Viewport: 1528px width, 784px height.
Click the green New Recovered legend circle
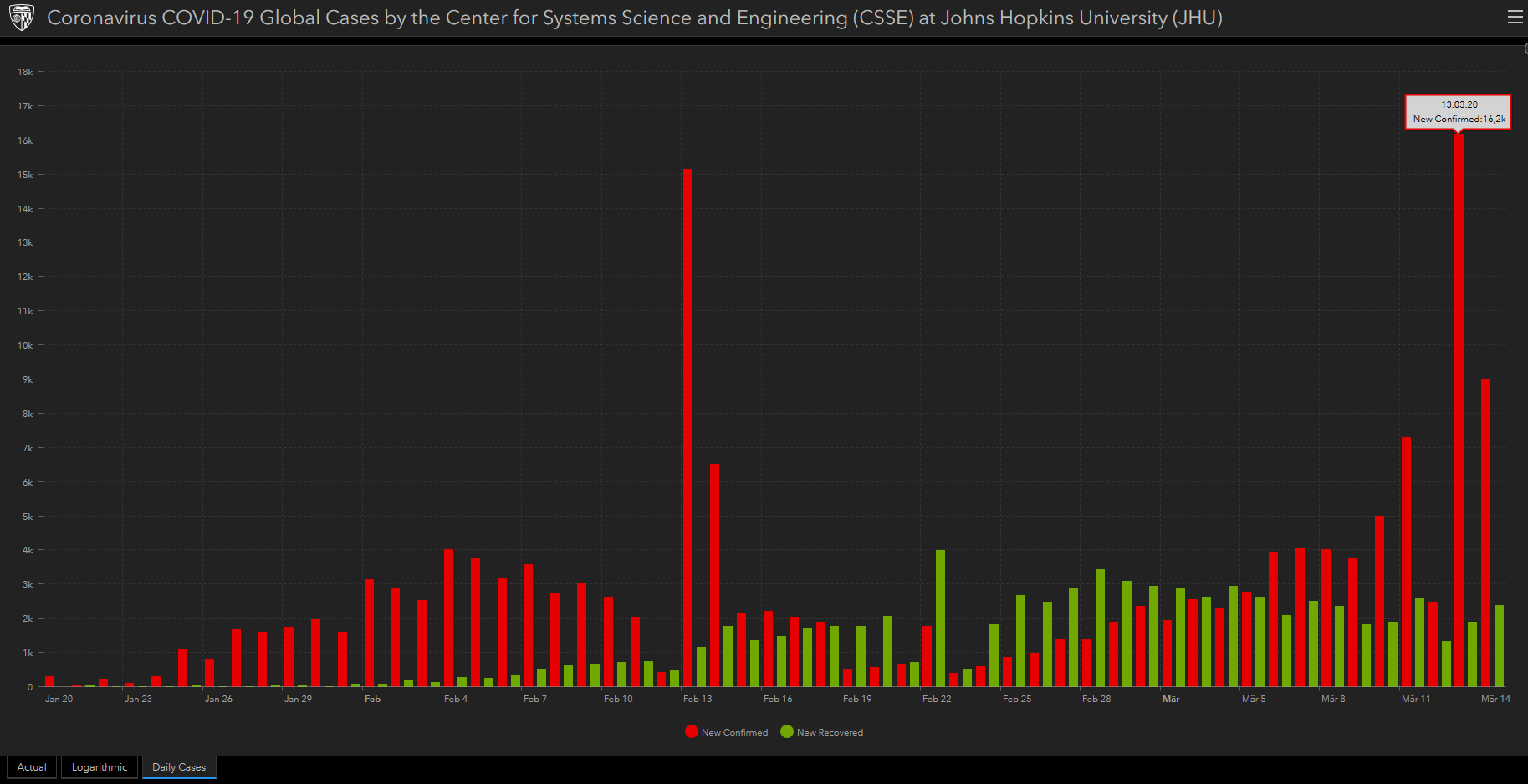pos(786,732)
